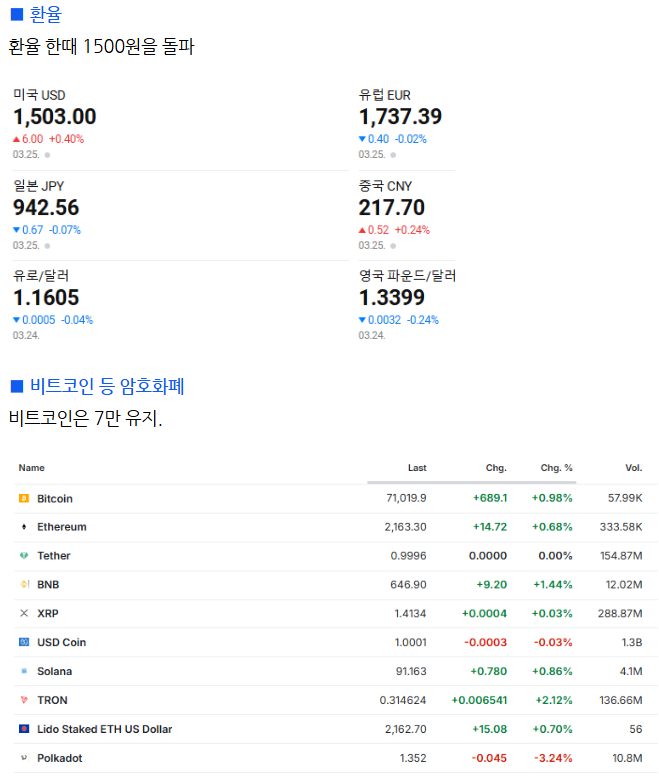Click the Solana logo icon

(24, 671)
